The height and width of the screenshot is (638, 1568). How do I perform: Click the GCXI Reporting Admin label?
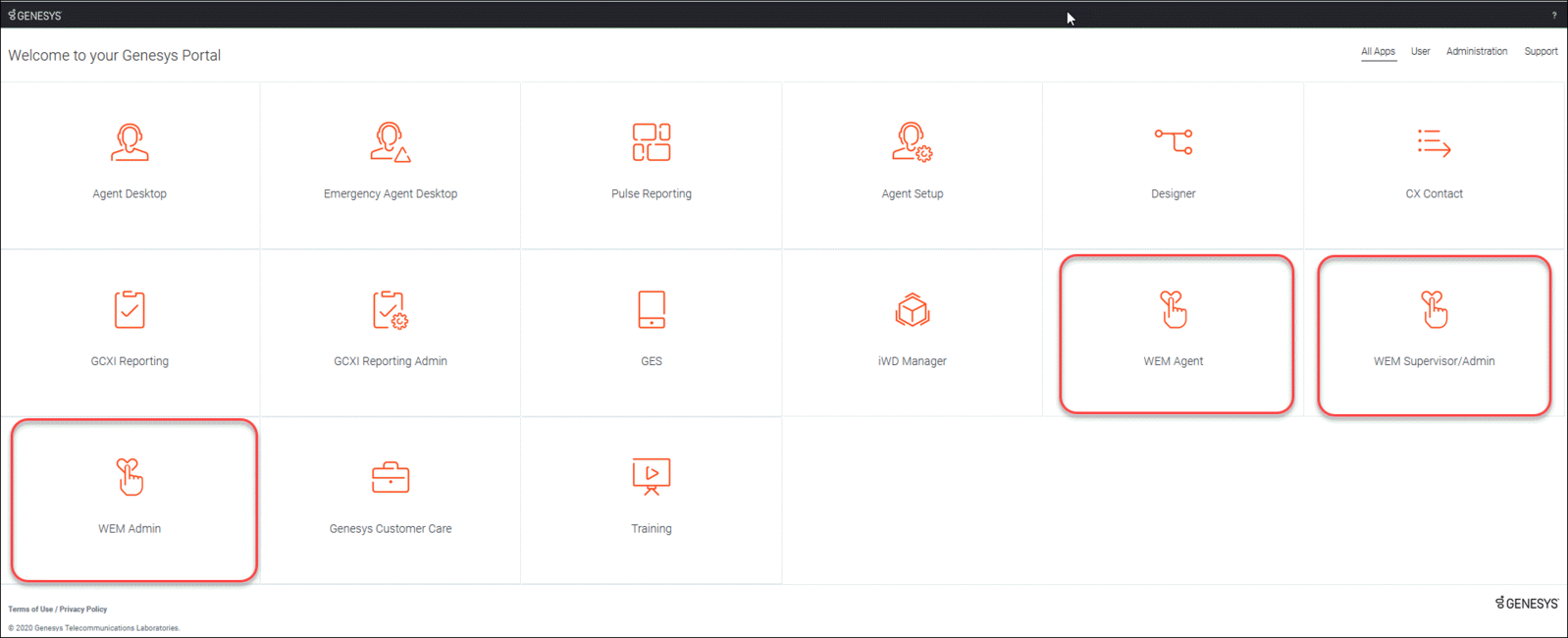coord(391,361)
